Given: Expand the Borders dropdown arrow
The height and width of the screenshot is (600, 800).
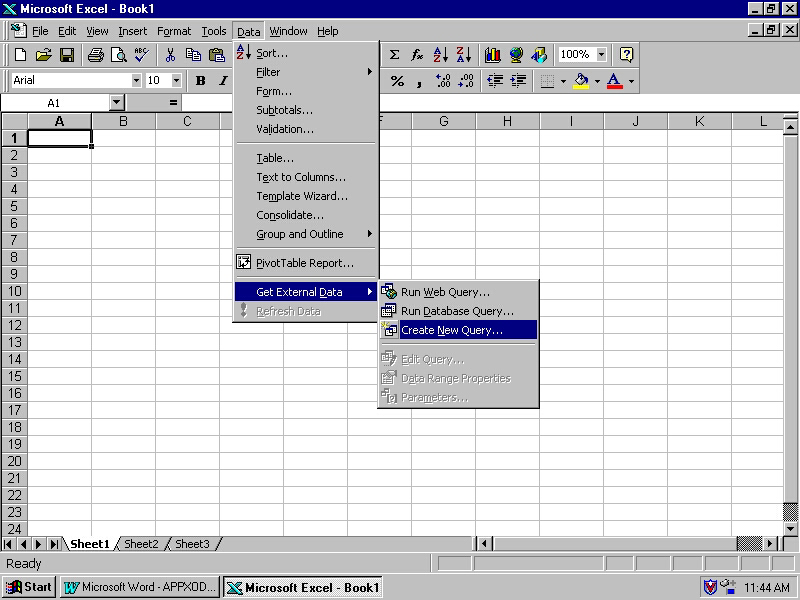Looking at the screenshot, I should (x=563, y=81).
